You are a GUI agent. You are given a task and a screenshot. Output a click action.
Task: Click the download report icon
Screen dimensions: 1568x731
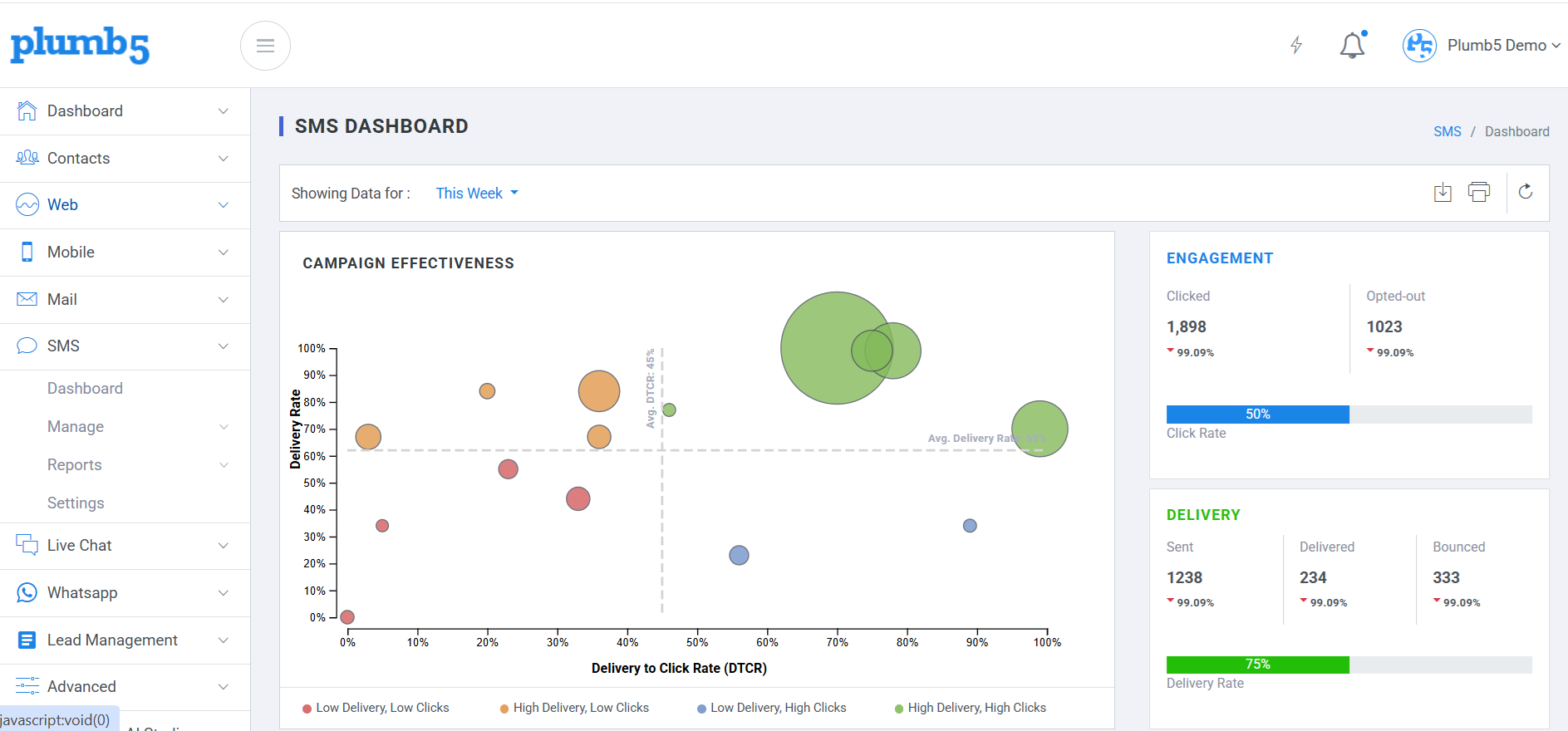[1443, 193]
